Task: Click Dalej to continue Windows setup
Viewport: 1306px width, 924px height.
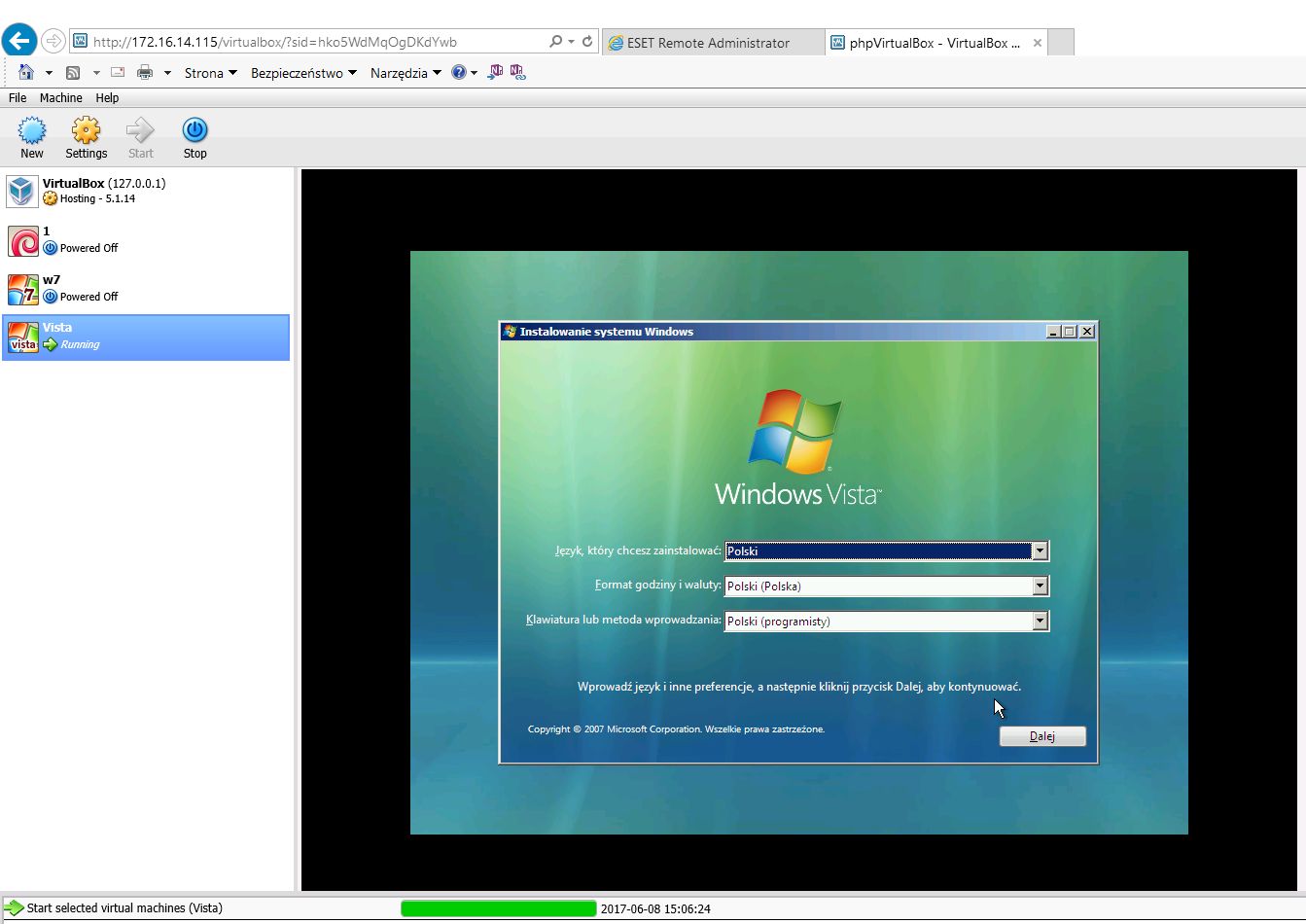Action: [1042, 736]
